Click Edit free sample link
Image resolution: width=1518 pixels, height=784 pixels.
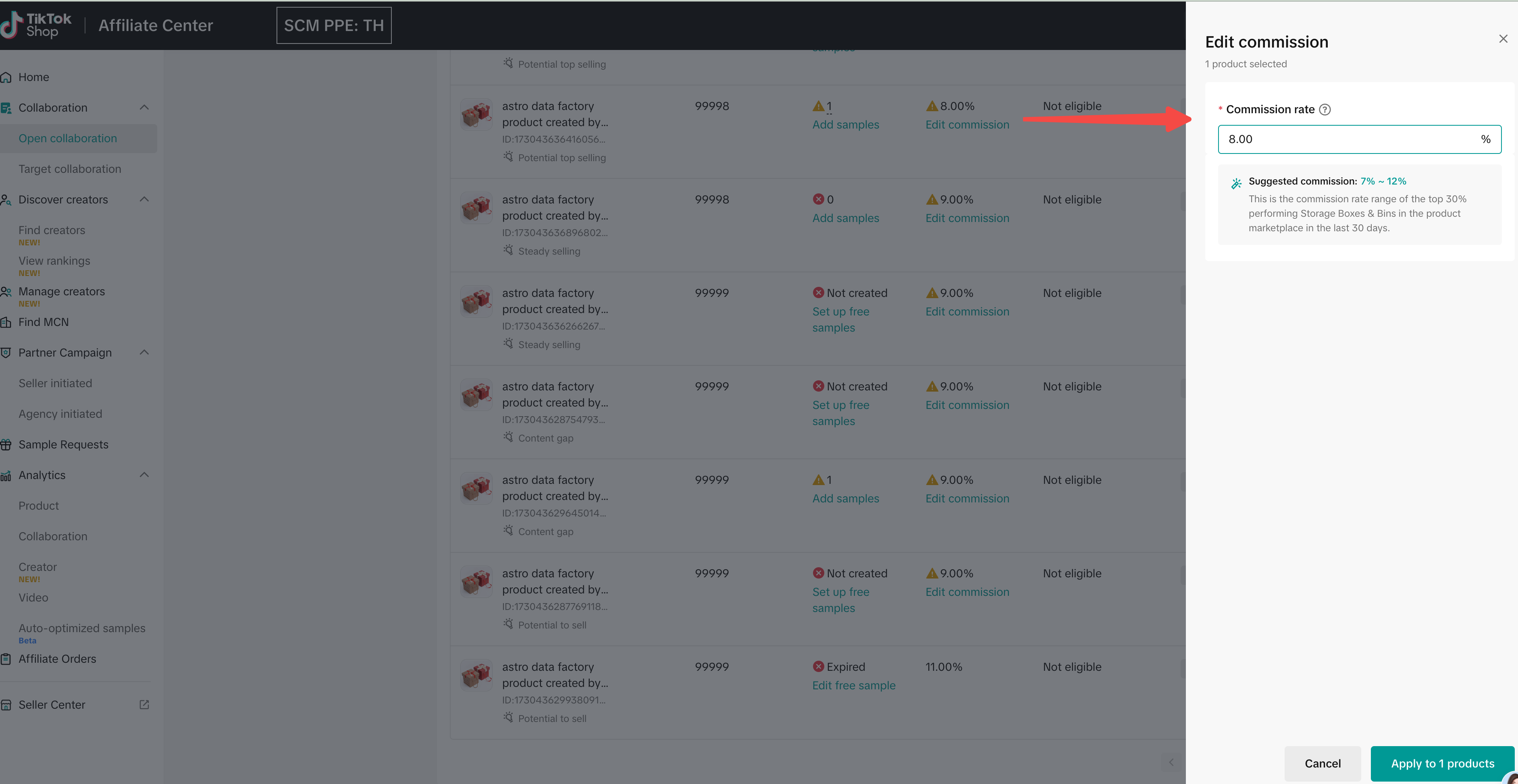(x=853, y=686)
